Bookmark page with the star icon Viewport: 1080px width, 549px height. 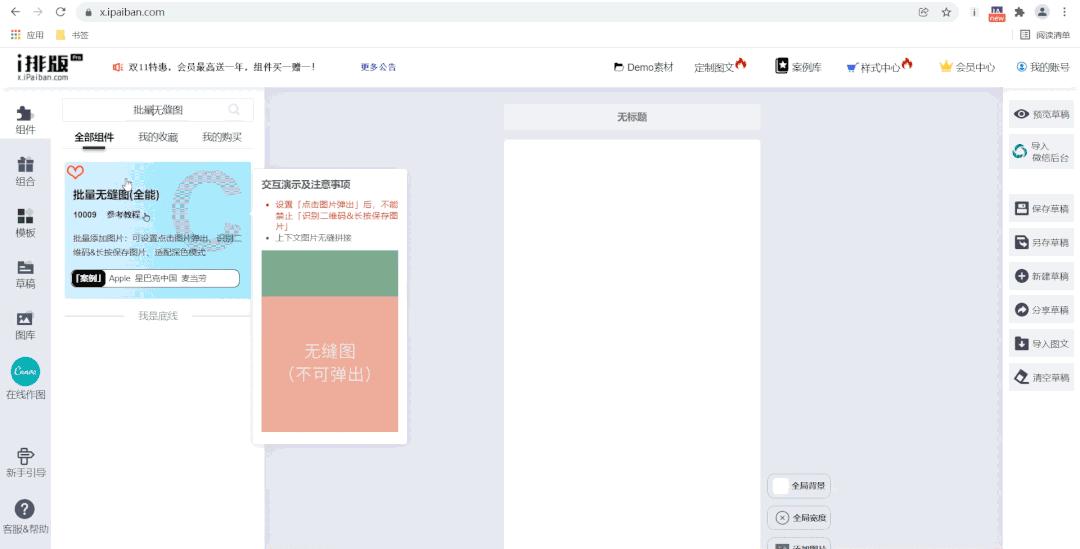tap(946, 12)
